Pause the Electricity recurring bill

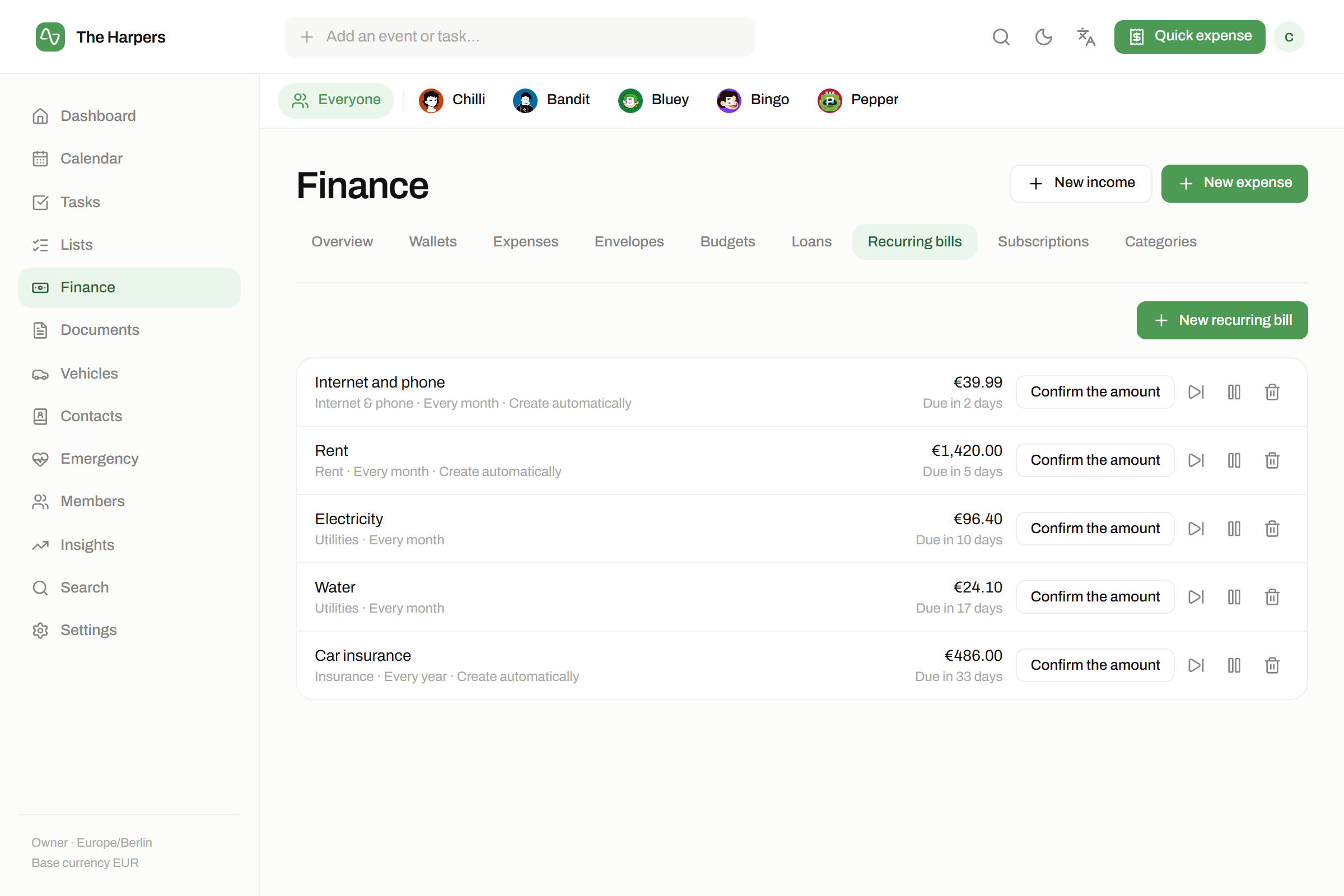point(1234,529)
